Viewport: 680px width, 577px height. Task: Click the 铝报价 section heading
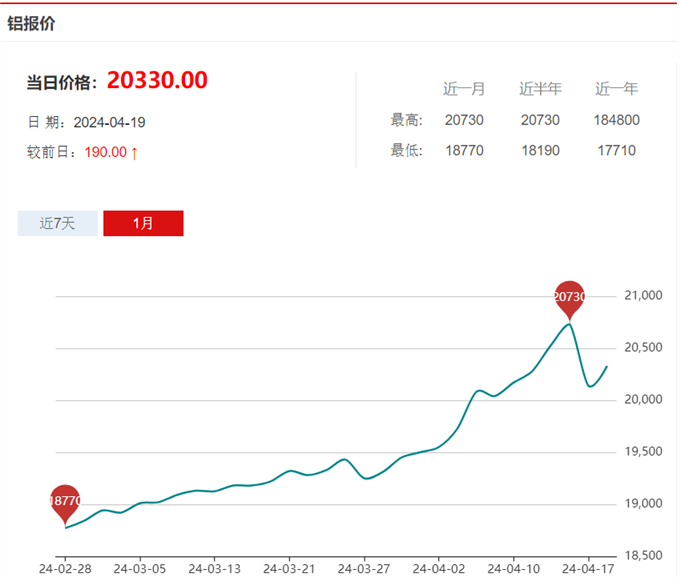pyautogui.click(x=31, y=23)
